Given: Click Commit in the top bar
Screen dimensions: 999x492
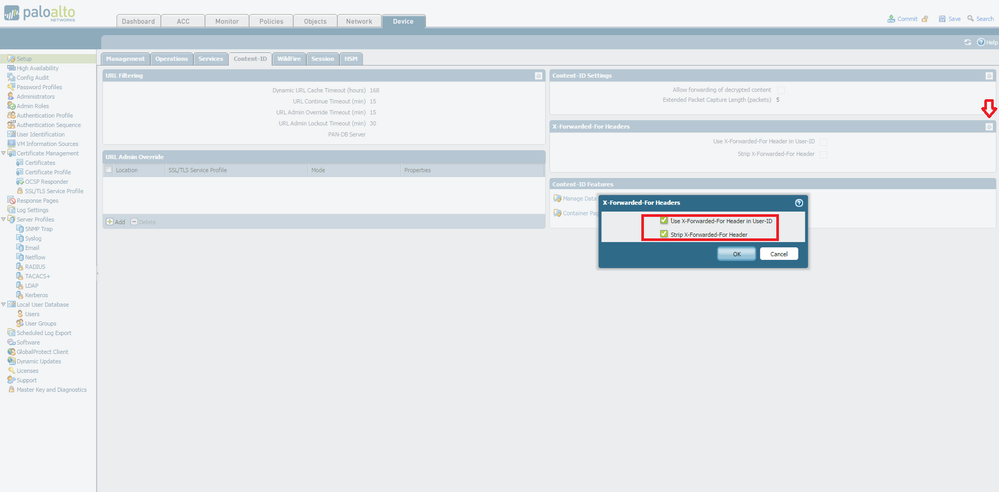Looking at the screenshot, I should click(x=903, y=19).
